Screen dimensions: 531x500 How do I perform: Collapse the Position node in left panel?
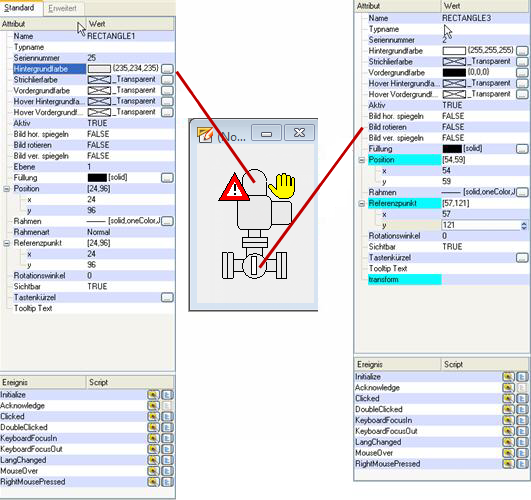click(6, 189)
